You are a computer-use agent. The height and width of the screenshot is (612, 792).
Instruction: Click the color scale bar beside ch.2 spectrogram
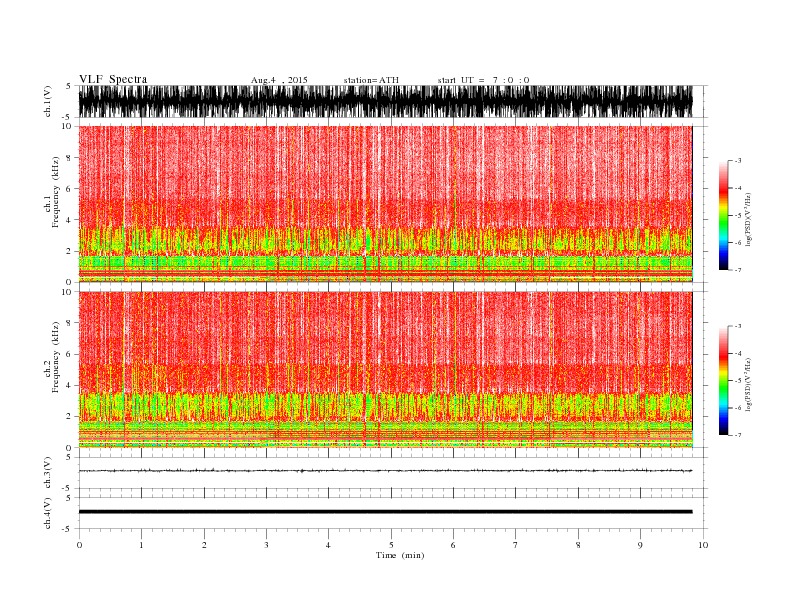(x=723, y=381)
